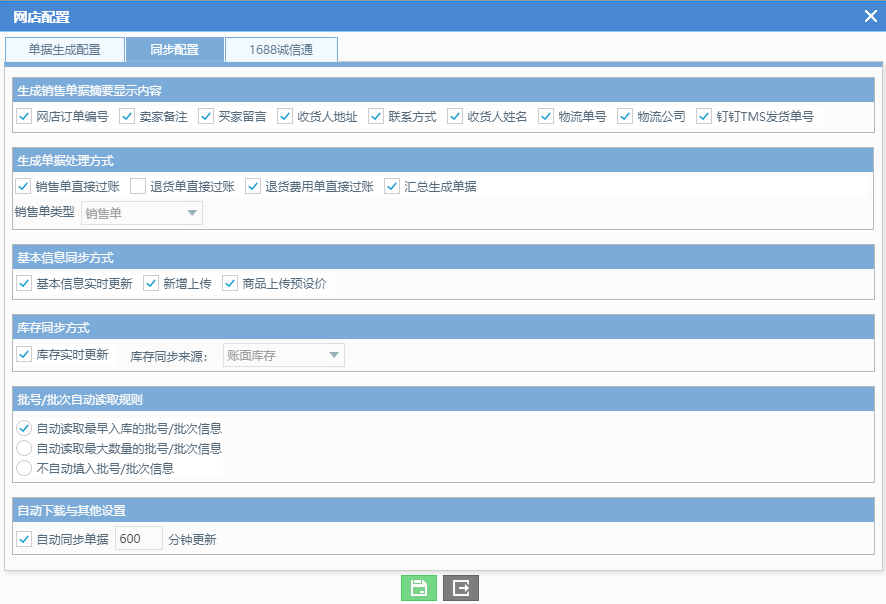Disable the 库存实时更新 checkbox
Image resolution: width=886 pixels, height=604 pixels.
tap(24, 354)
